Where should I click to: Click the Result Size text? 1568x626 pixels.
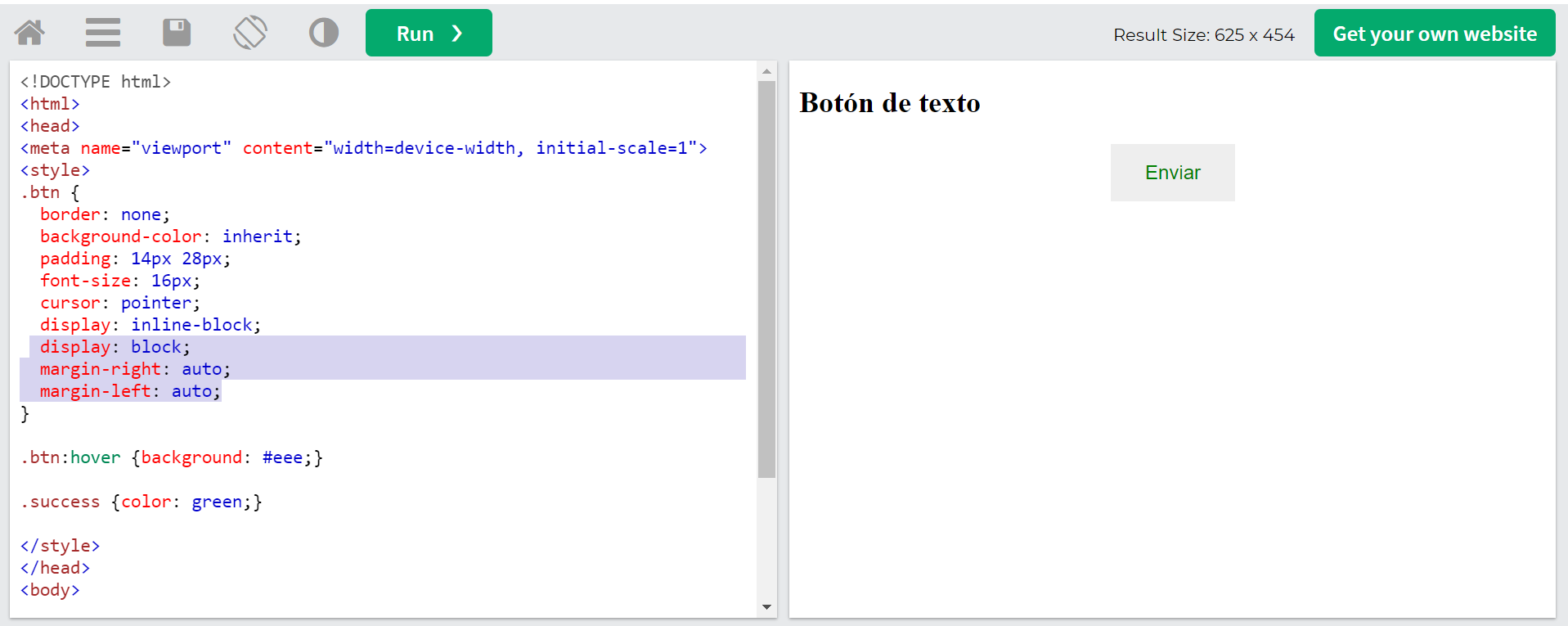coord(1203,35)
